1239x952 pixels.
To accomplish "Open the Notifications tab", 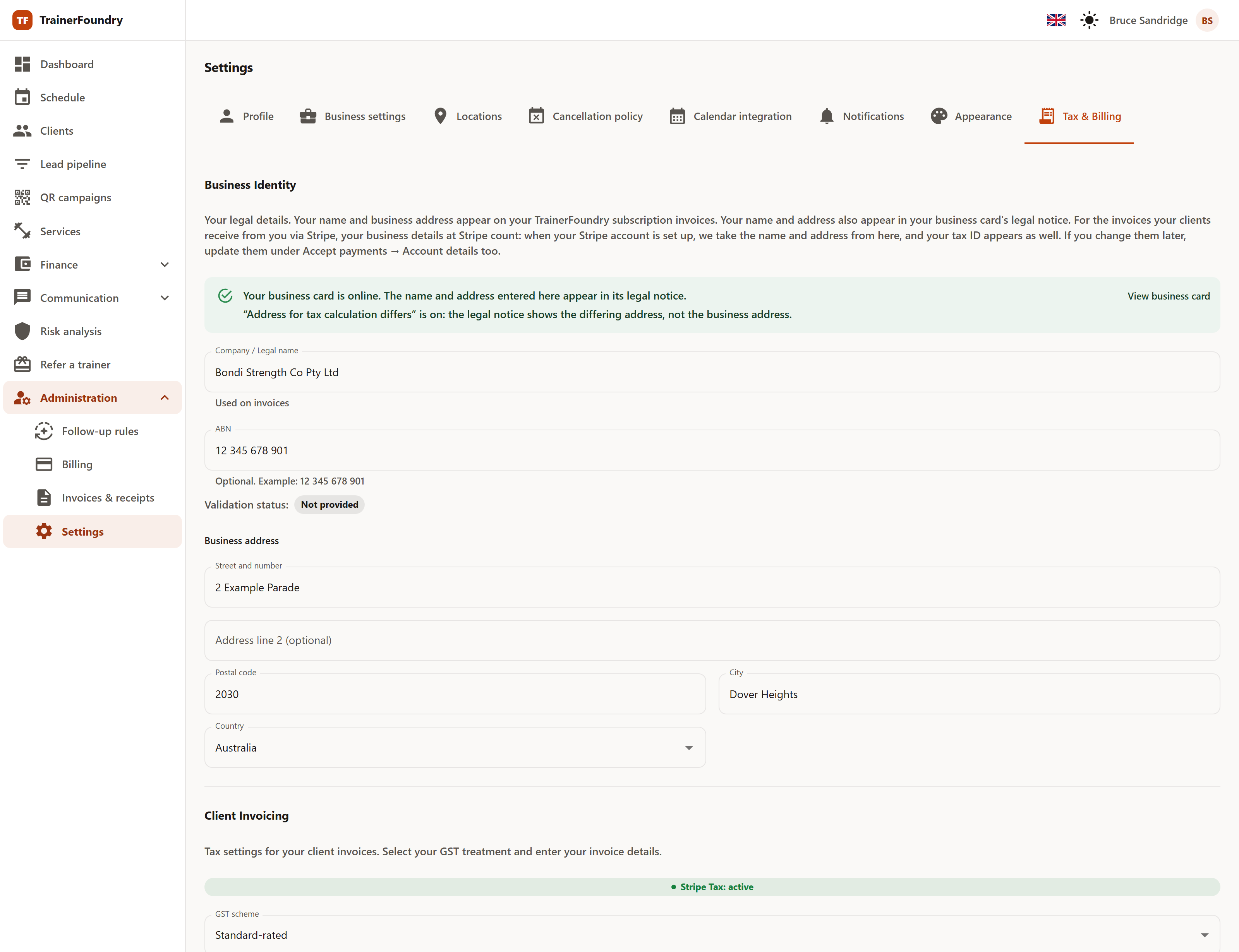I will click(x=861, y=116).
